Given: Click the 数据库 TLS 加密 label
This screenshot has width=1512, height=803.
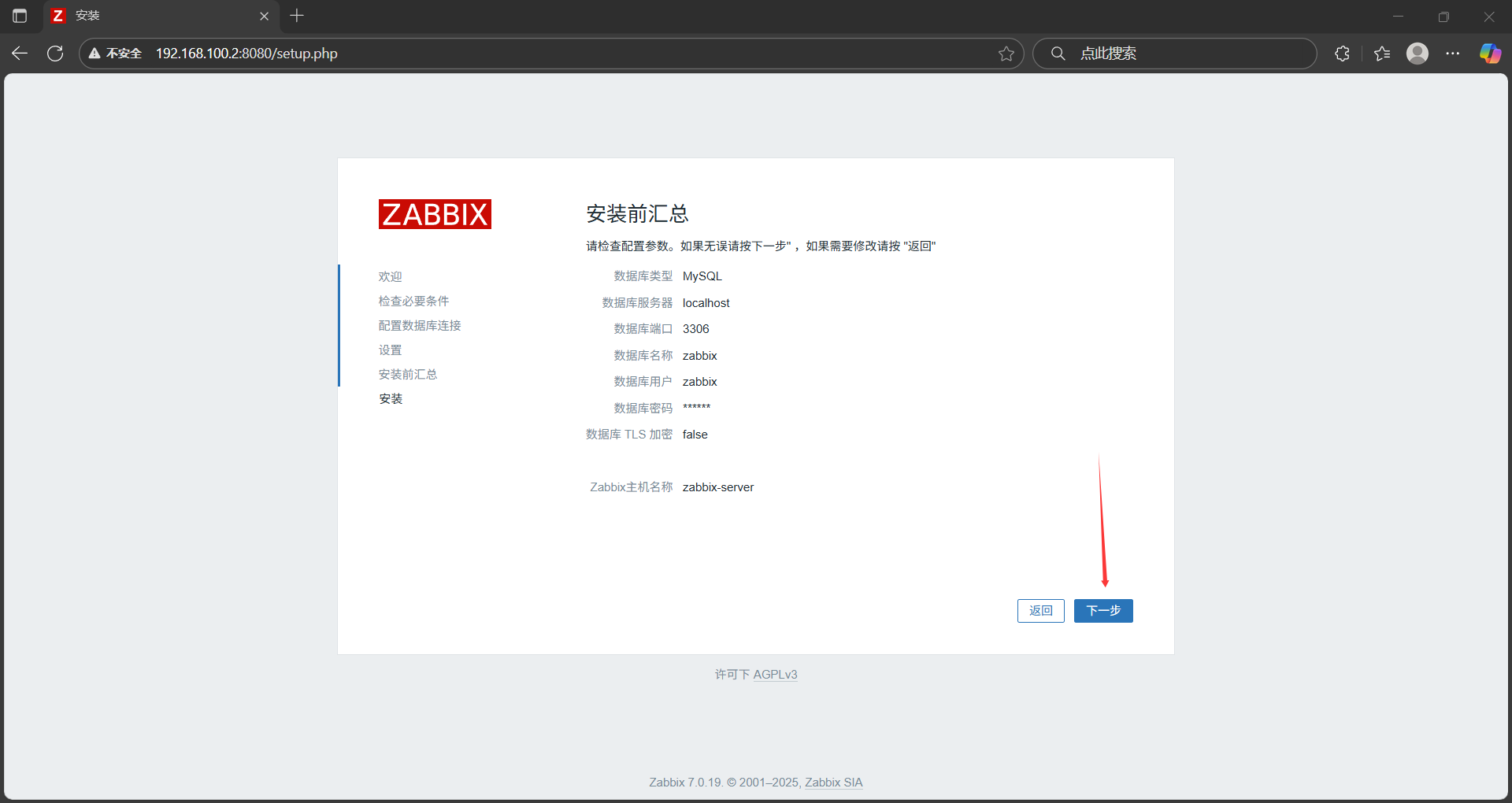Looking at the screenshot, I should 629,435.
